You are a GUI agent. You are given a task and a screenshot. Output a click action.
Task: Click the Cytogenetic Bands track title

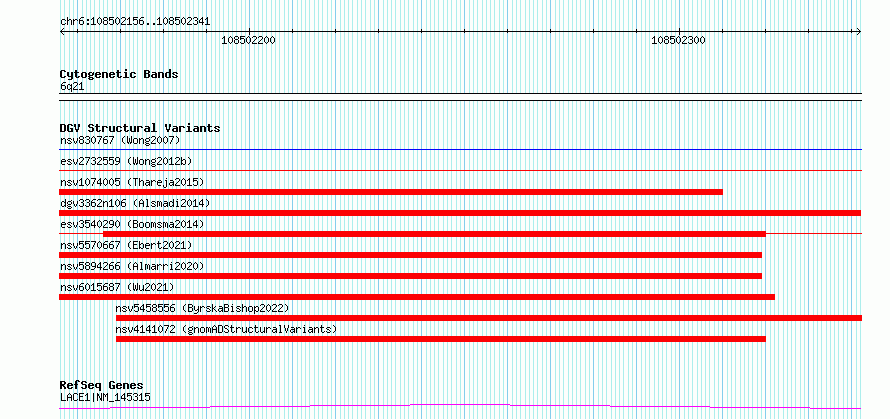(x=119, y=74)
